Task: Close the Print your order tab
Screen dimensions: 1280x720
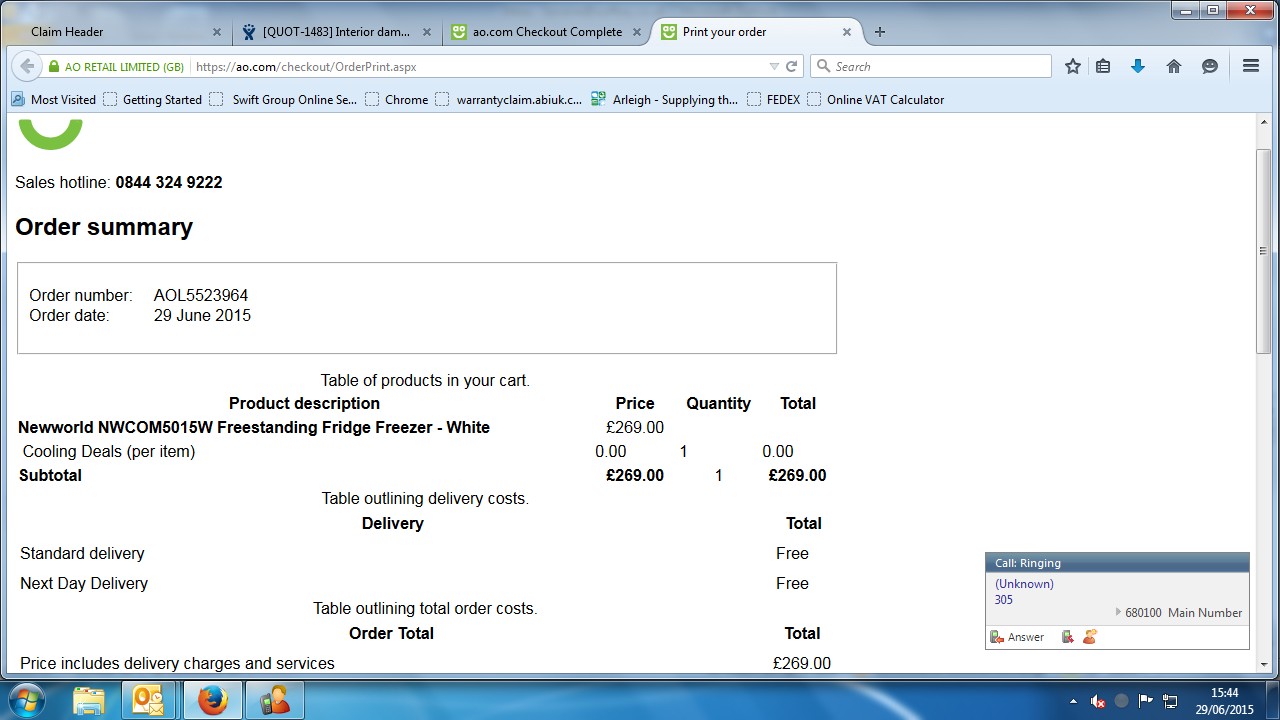Action: (x=847, y=32)
